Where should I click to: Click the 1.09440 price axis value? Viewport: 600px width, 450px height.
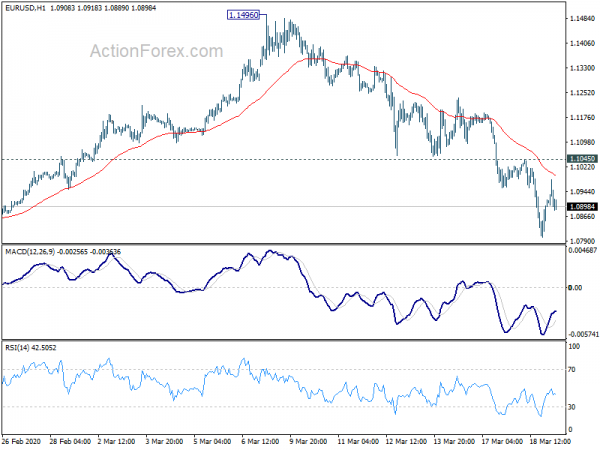click(582, 191)
